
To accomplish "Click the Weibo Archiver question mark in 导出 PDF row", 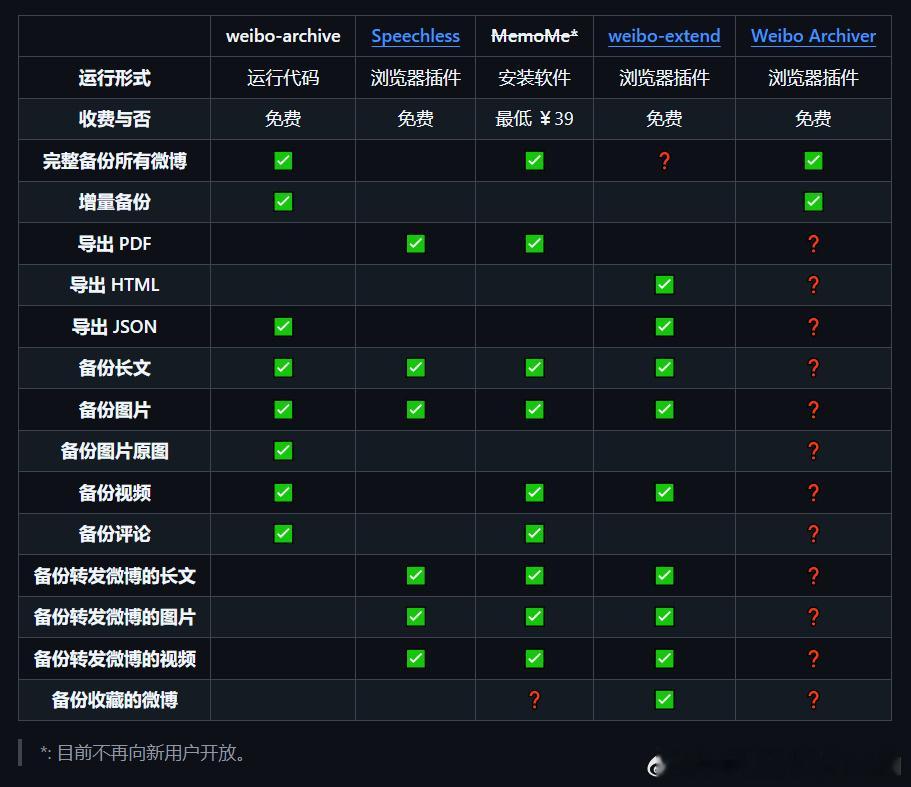I will (813, 243).
